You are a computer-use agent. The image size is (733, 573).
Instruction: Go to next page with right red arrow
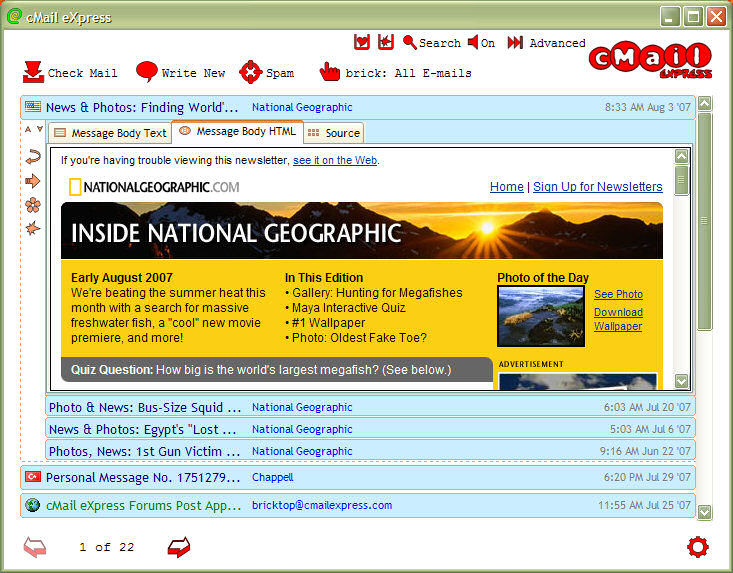(x=179, y=547)
